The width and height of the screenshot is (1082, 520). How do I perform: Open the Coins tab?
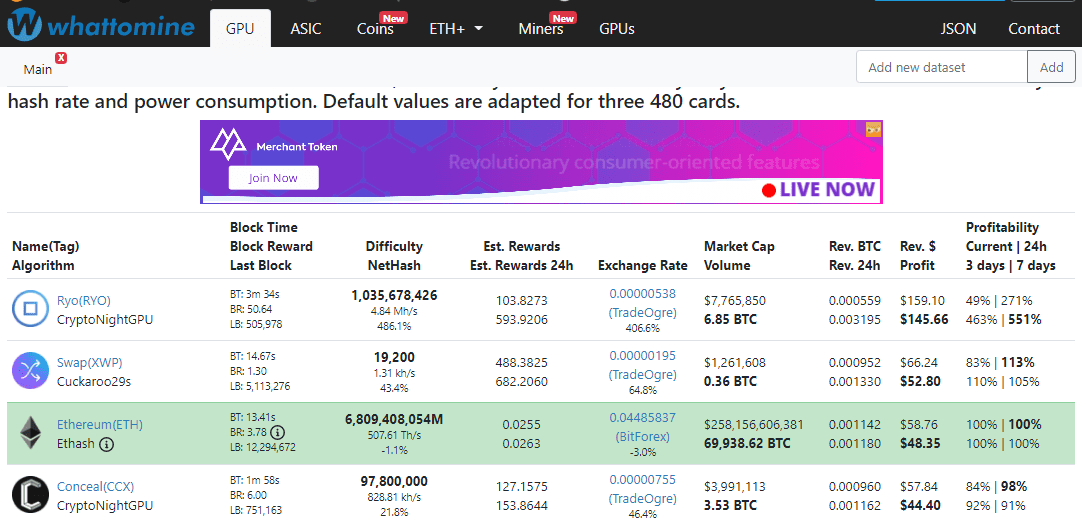(x=375, y=28)
